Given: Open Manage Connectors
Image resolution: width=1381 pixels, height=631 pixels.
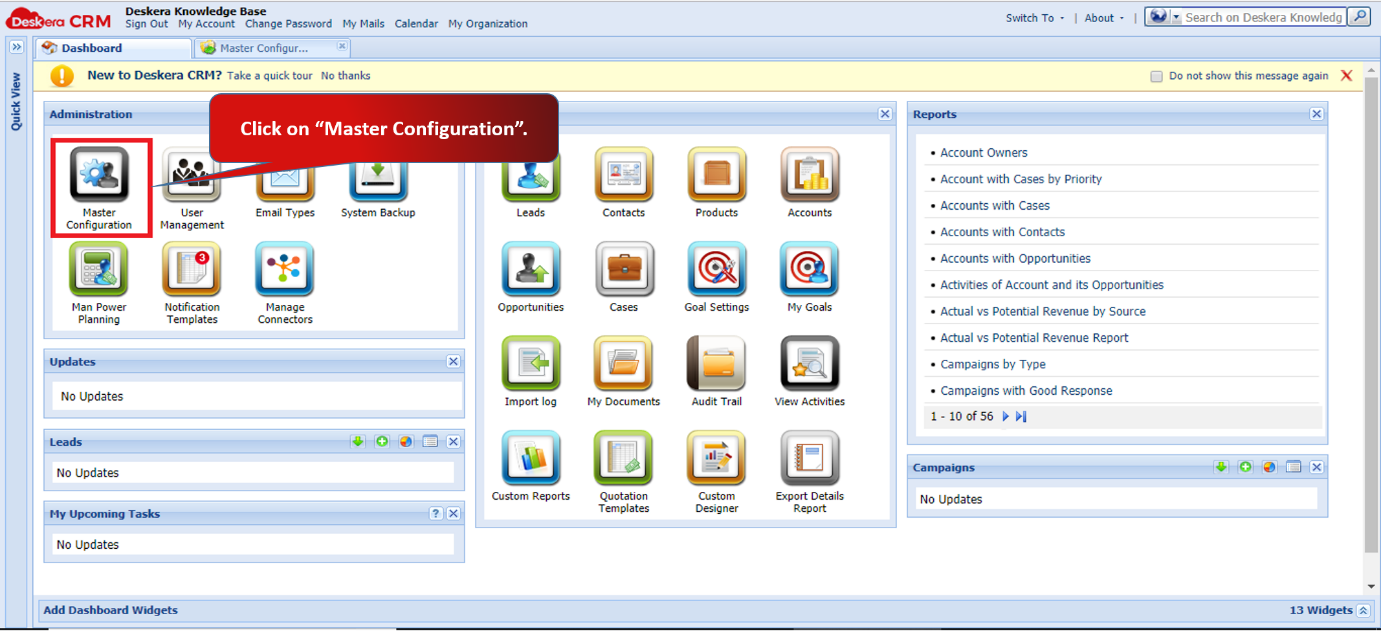Looking at the screenshot, I should pyautogui.click(x=285, y=271).
